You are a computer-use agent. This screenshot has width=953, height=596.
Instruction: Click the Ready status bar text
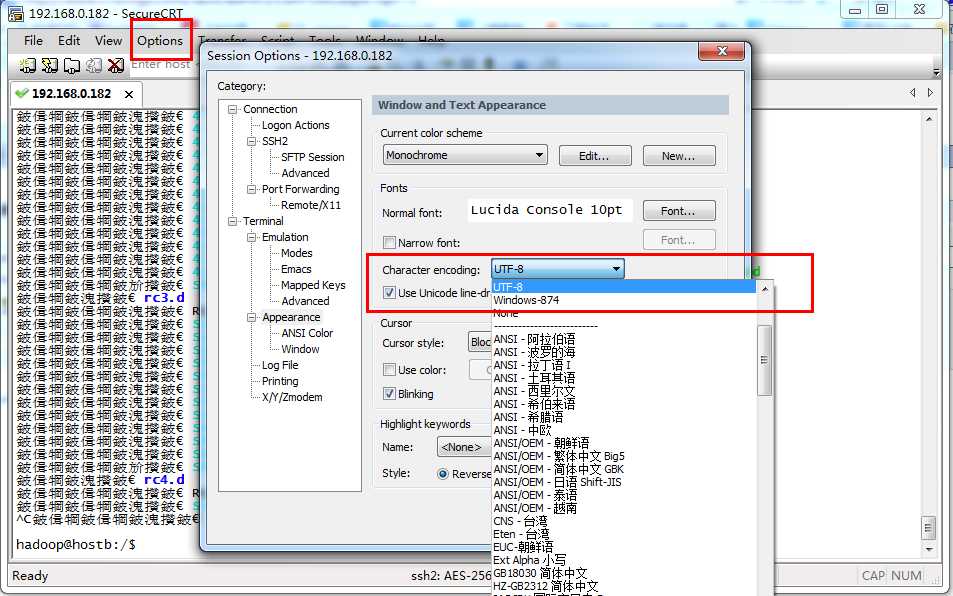pos(30,575)
